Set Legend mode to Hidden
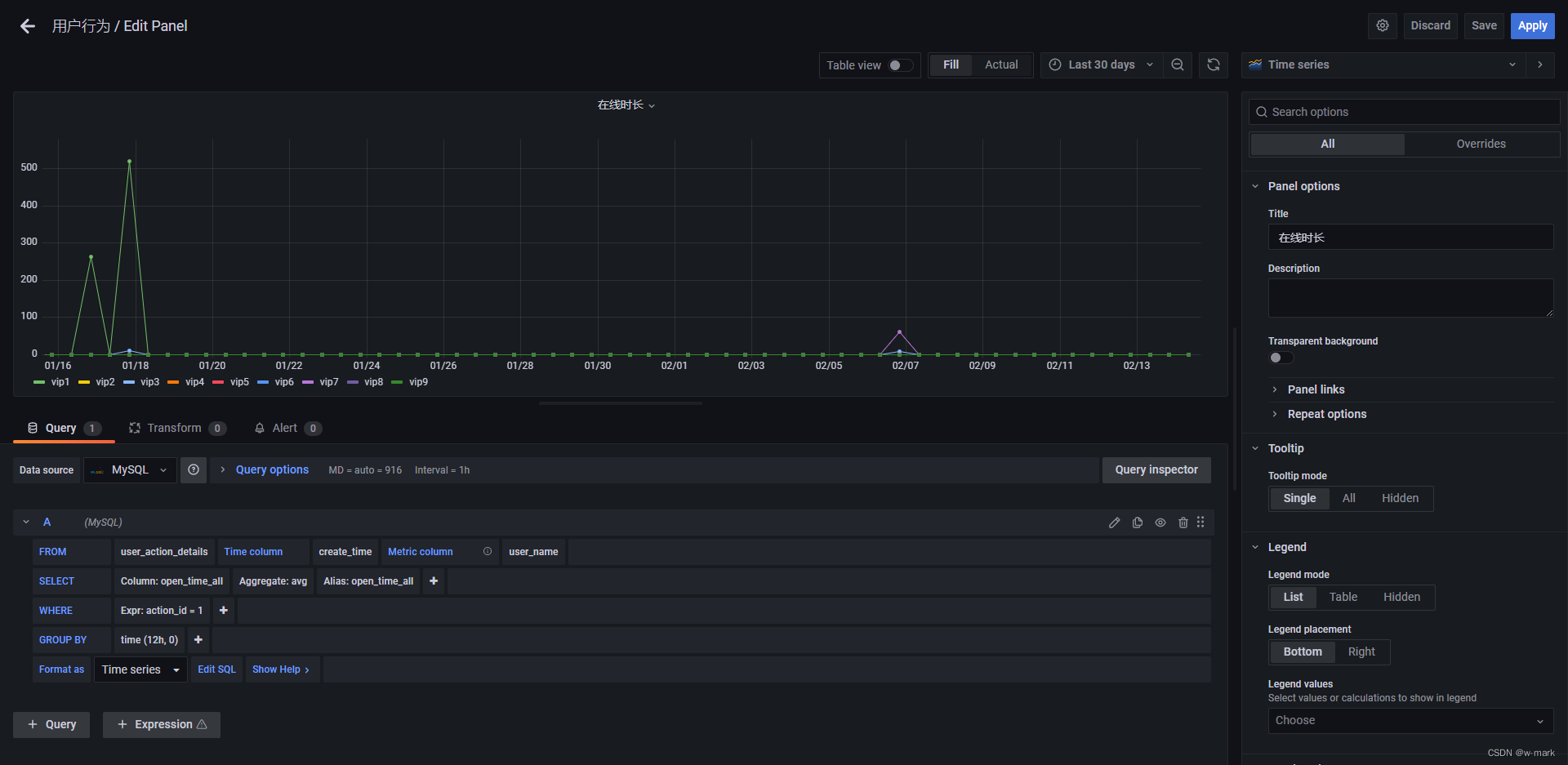Viewport: 1568px width, 765px height. click(x=1401, y=597)
